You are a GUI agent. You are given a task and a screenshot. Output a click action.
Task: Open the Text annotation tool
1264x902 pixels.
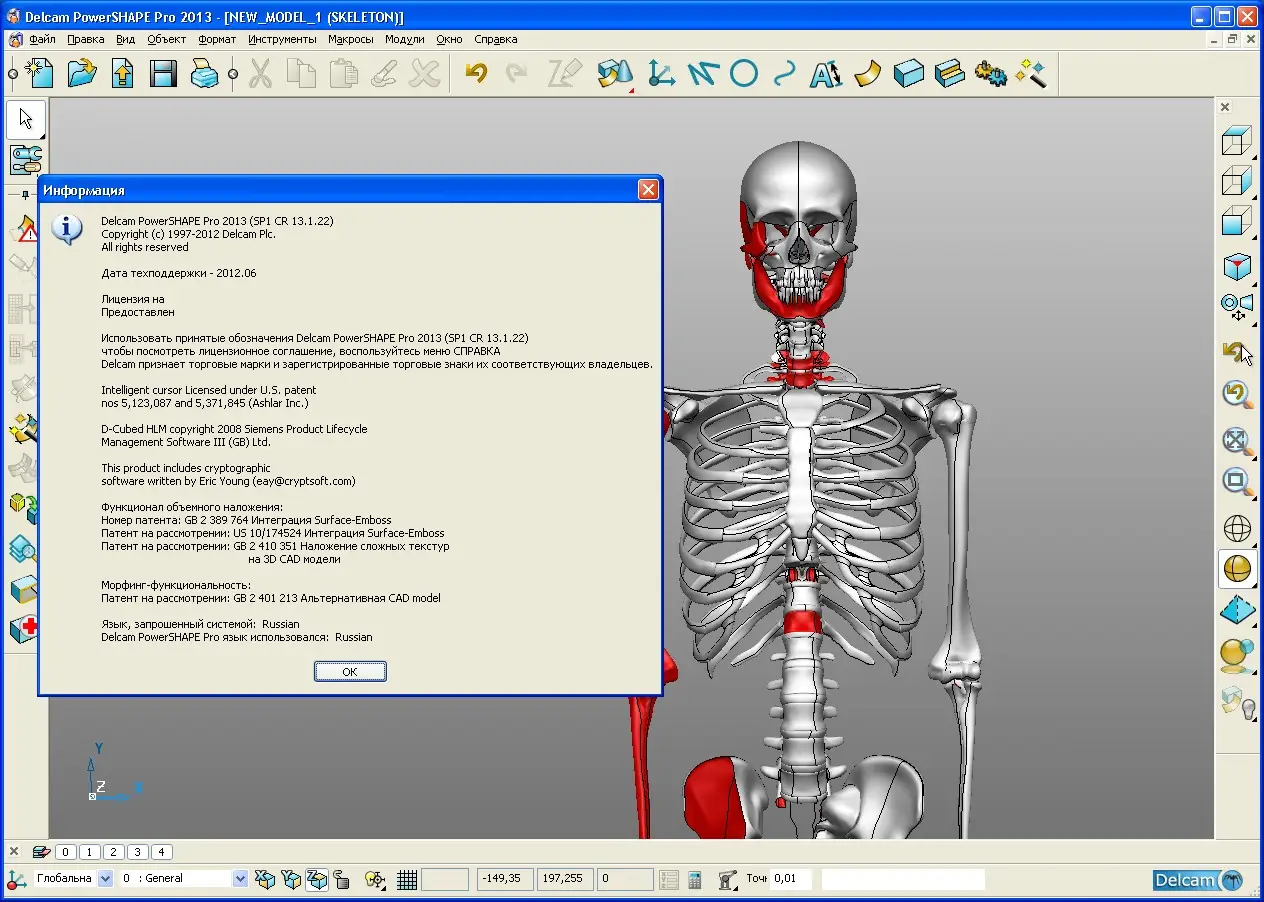826,74
